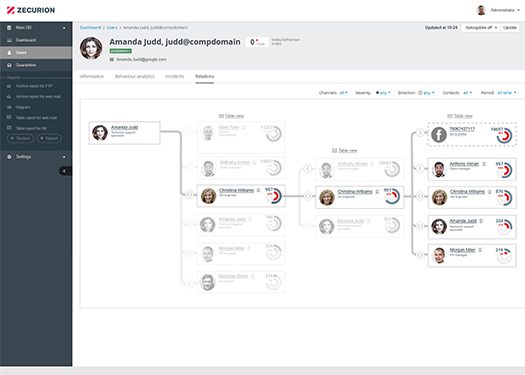525x375 pixels.
Task: Click the email envelope icon under the user name
Action: point(111,59)
